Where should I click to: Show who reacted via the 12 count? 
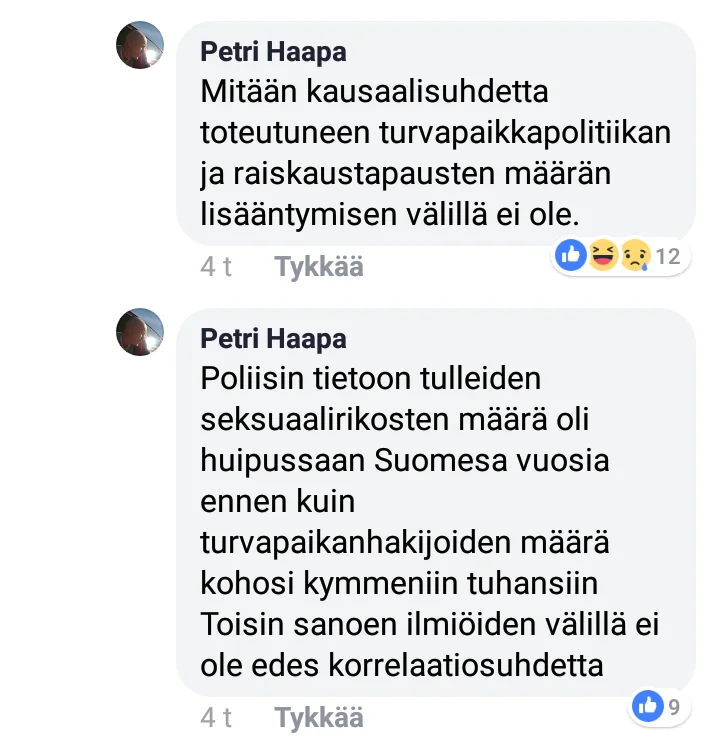click(x=667, y=257)
